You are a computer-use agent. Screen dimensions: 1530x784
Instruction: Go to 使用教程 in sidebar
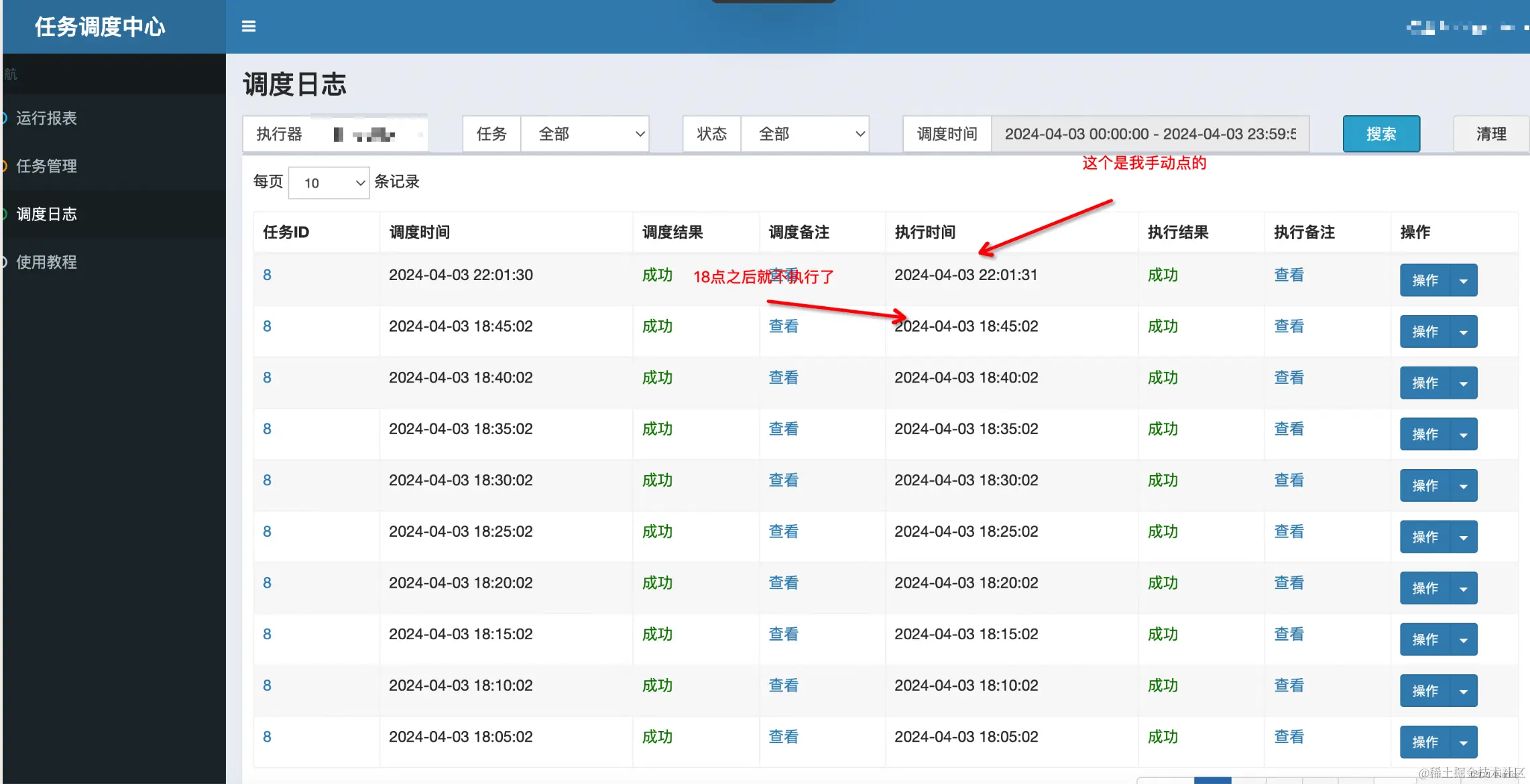click(46, 262)
